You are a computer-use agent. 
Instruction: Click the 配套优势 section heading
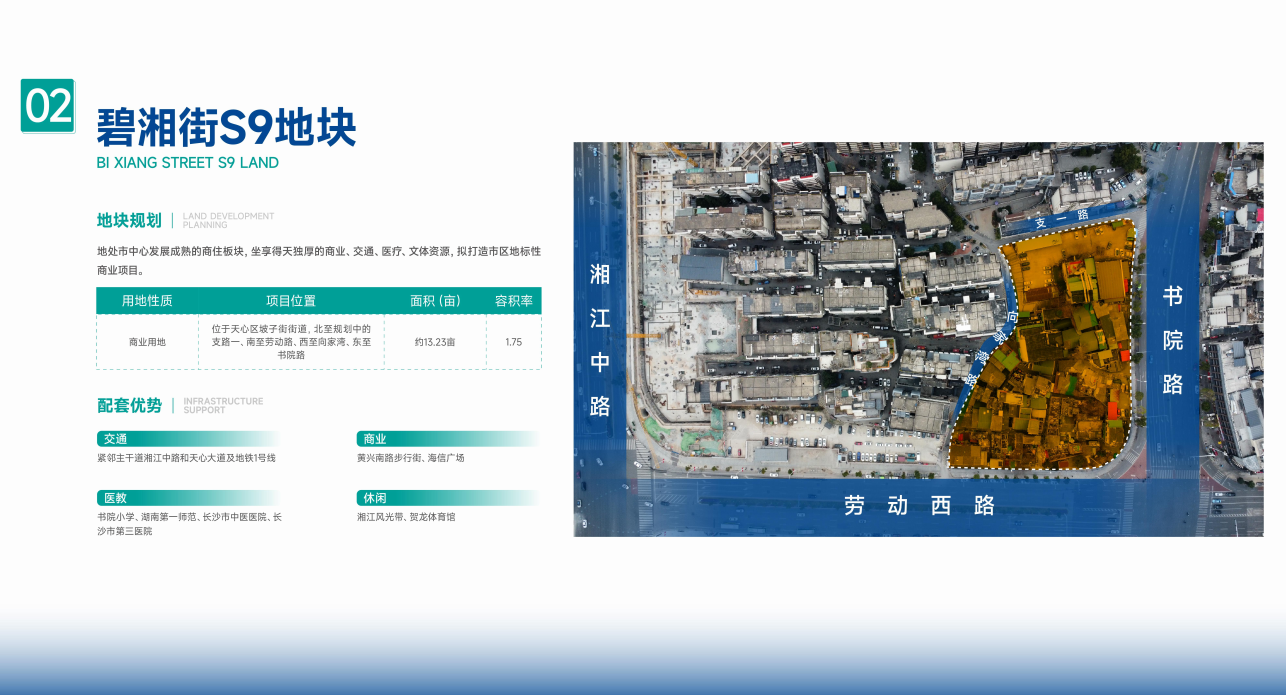[x=129, y=405]
